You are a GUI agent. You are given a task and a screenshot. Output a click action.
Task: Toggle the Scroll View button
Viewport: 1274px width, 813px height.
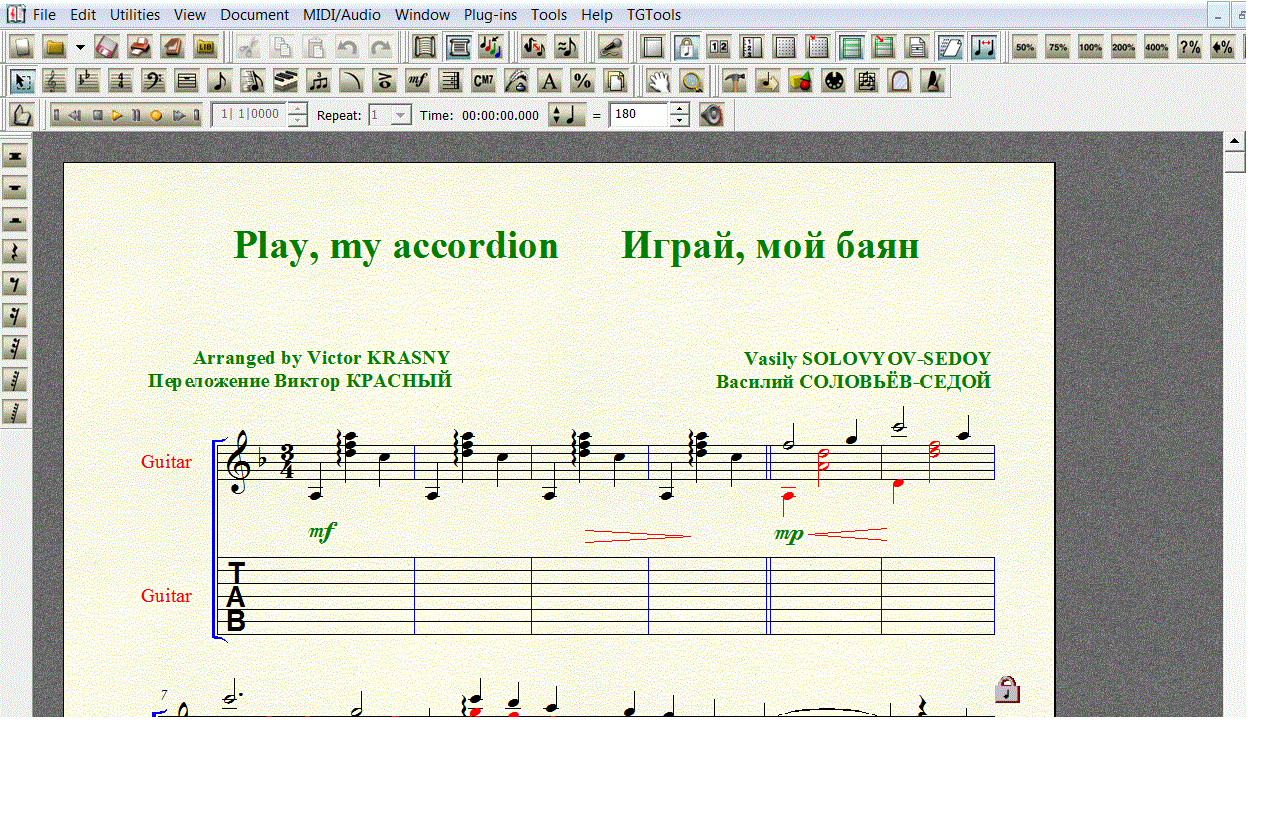(x=426, y=47)
